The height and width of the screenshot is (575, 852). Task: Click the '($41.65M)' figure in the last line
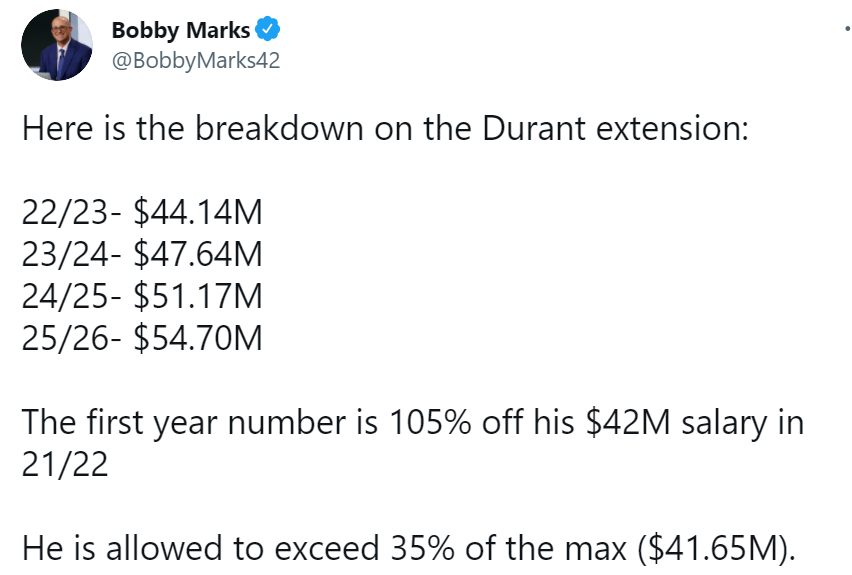click(717, 548)
